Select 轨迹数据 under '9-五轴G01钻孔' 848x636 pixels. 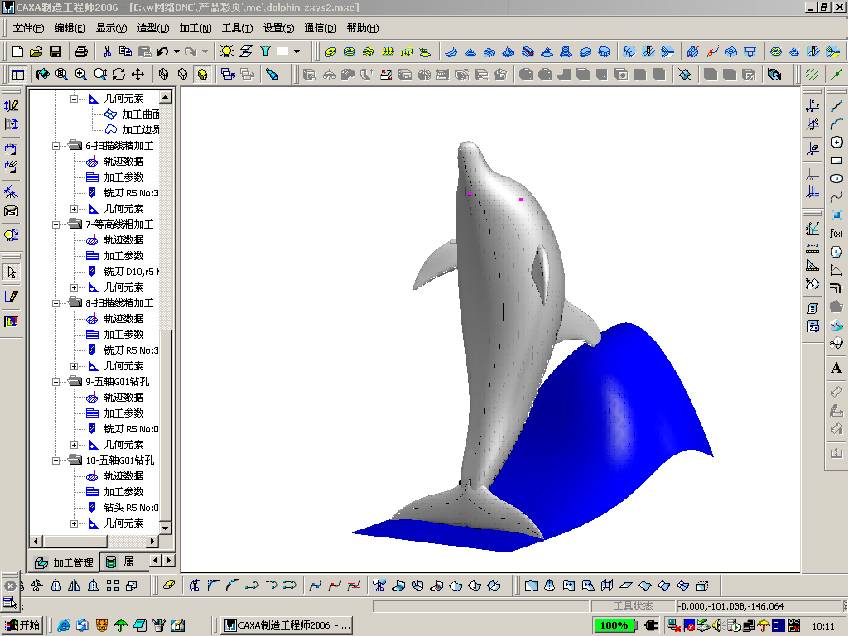122,397
